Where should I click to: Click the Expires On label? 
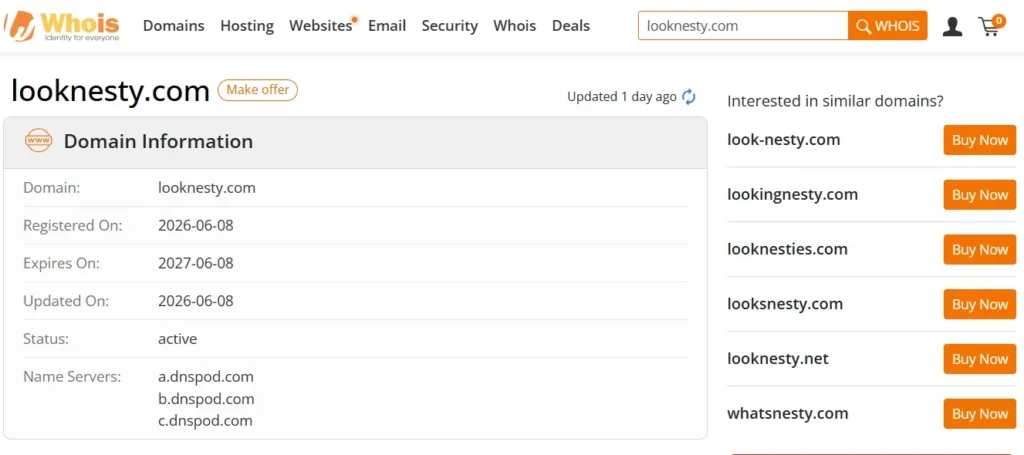(61, 264)
